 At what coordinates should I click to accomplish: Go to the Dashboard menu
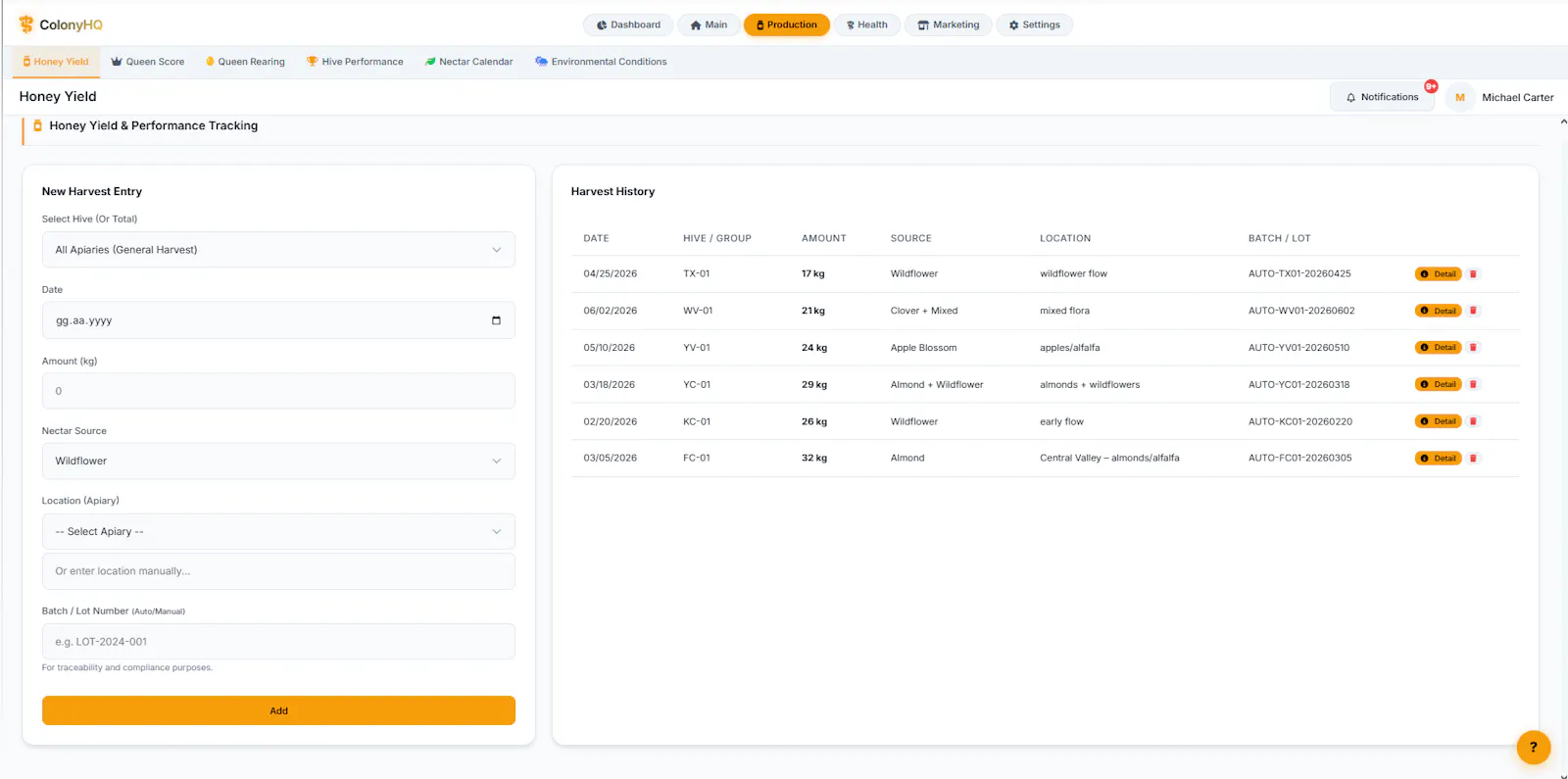click(628, 24)
